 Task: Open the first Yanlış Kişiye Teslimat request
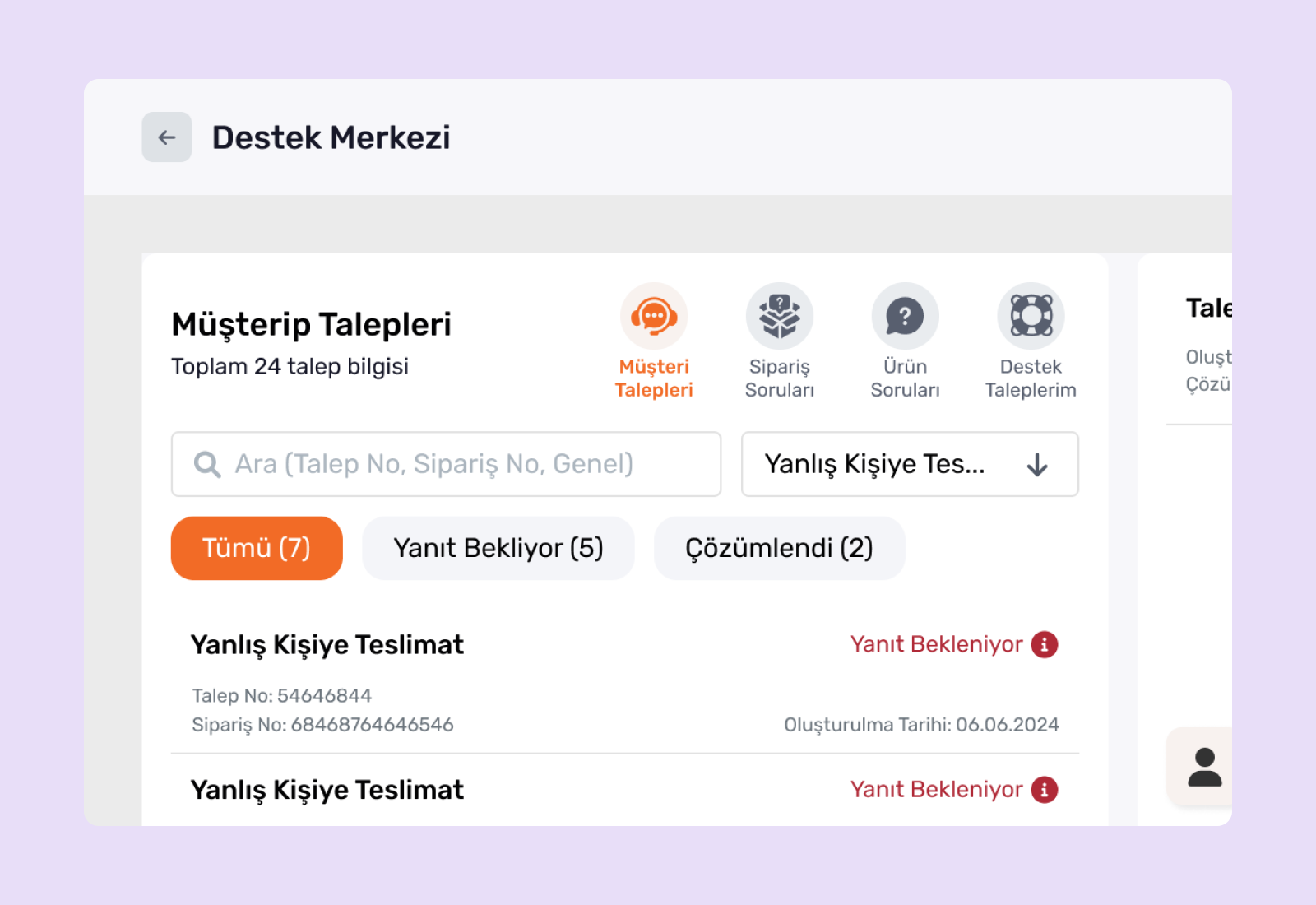tap(327, 645)
